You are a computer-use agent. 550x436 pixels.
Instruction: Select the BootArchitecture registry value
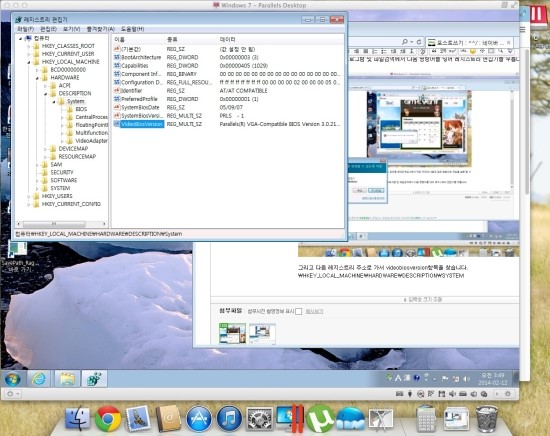(x=141, y=57)
